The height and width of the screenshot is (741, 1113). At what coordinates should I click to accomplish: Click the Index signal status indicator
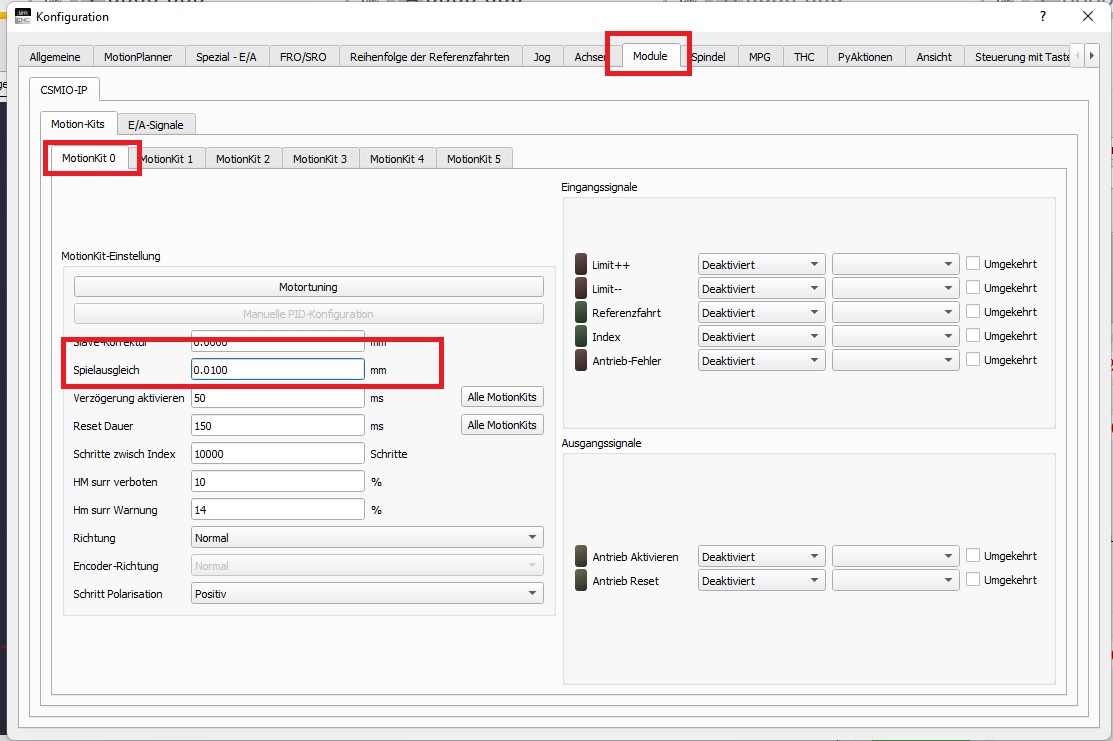pos(581,337)
